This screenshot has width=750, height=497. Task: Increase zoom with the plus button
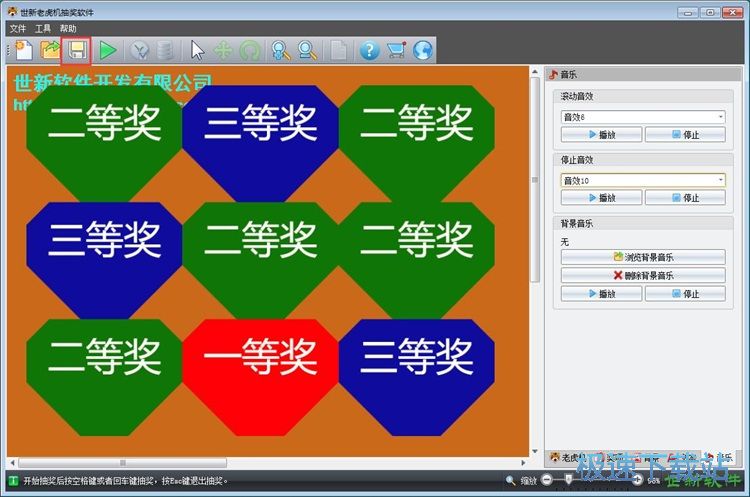click(637, 480)
